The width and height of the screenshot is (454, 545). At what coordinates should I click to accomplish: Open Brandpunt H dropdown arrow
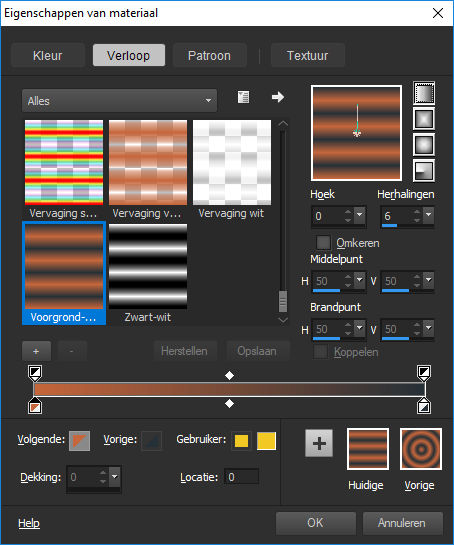[360, 328]
